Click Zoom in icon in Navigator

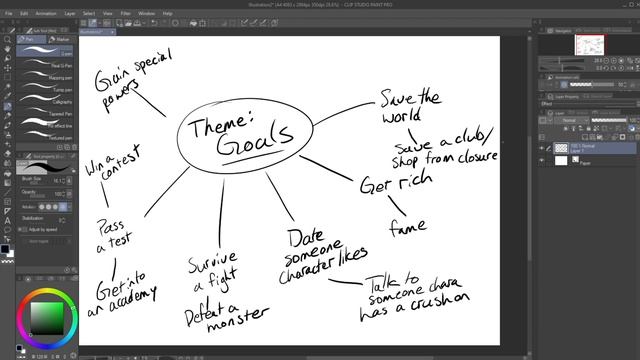click(x=613, y=60)
